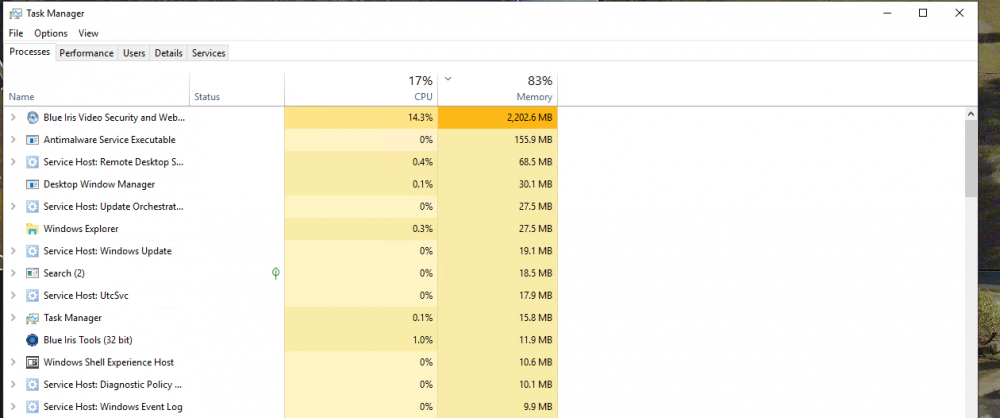Screen dimensions: 1000x418
Task: Click the Search (2) process icon
Action: point(33,273)
